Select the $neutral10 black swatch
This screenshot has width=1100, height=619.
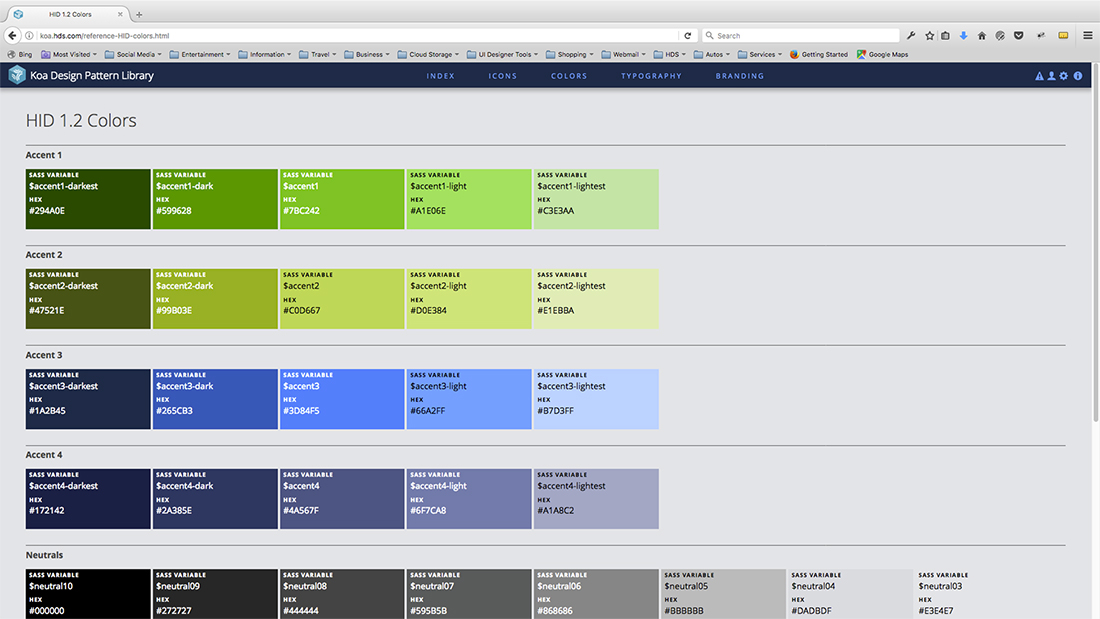click(88, 594)
